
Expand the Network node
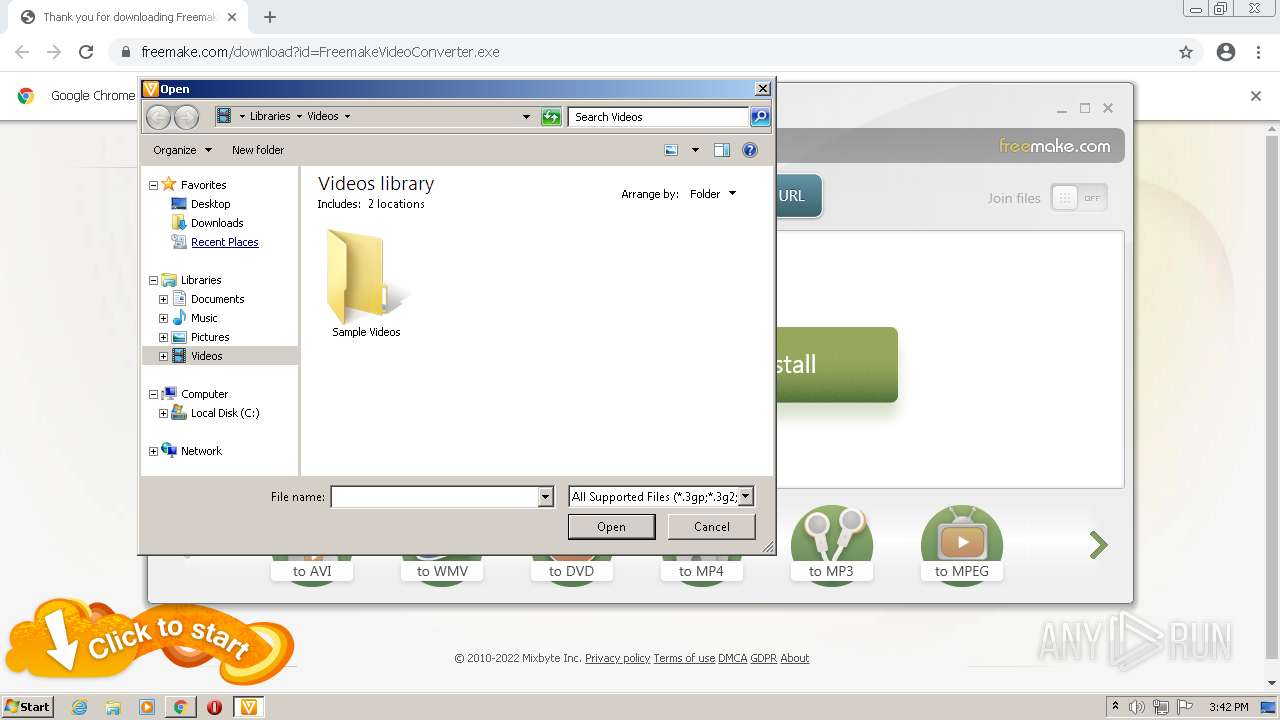tap(154, 451)
